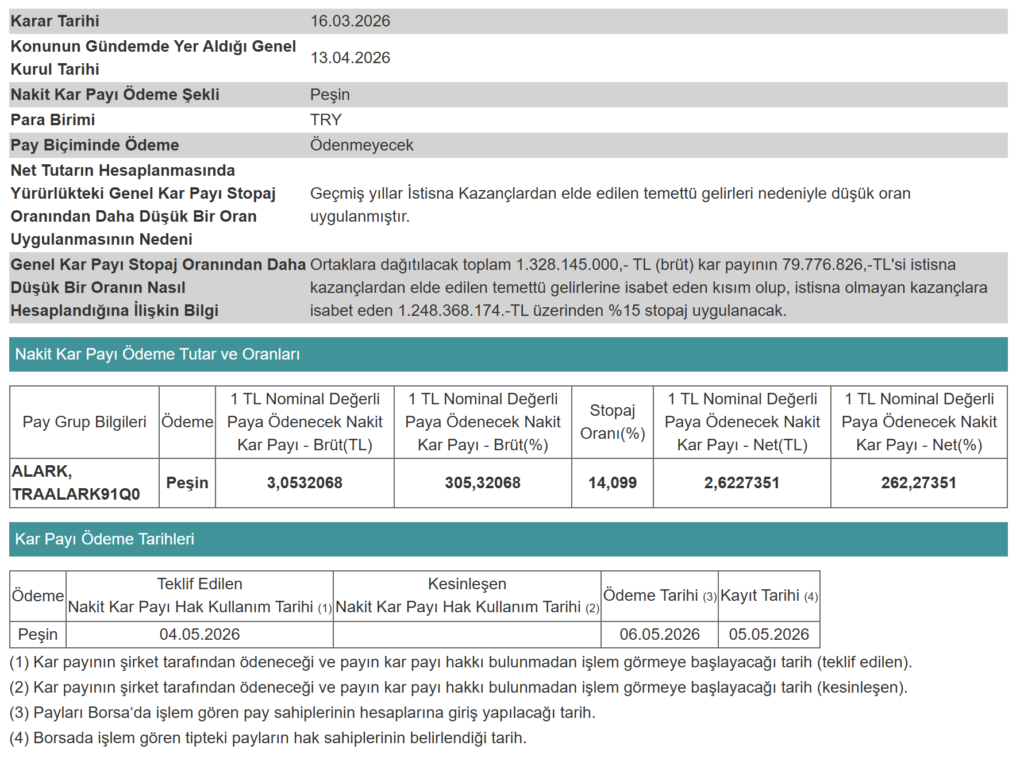Viewport: 1024px width, 761px height.
Task: Click the Karar Tarihi value 16.03.2026
Action: [350, 21]
